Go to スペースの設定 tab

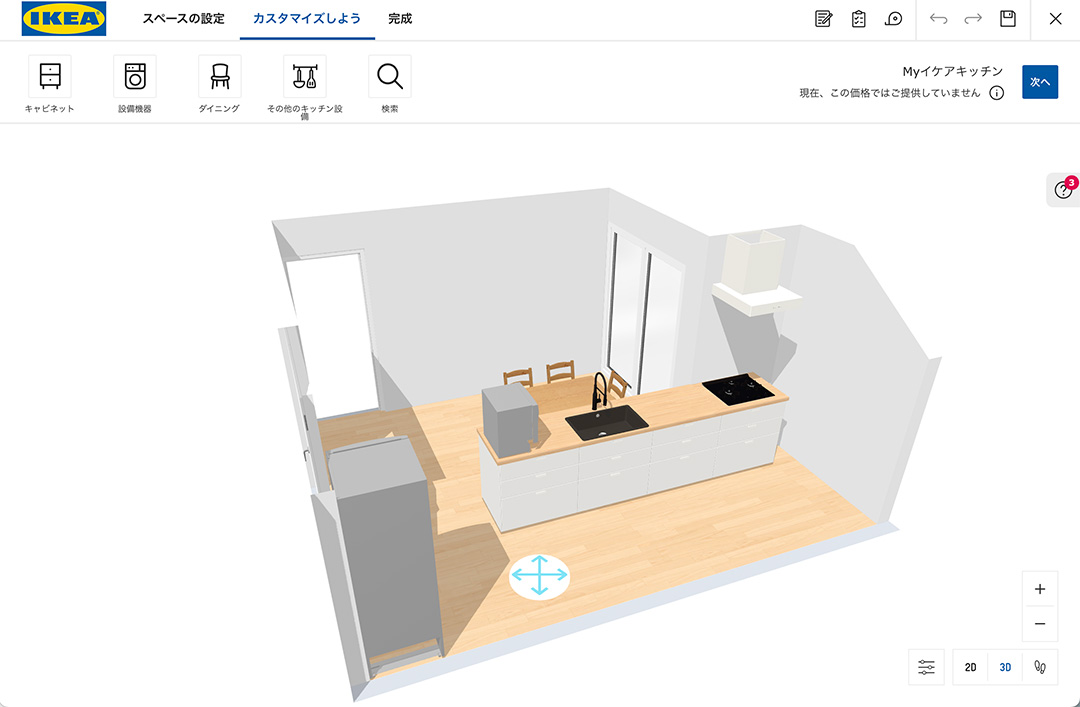click(x=183, y=19)
